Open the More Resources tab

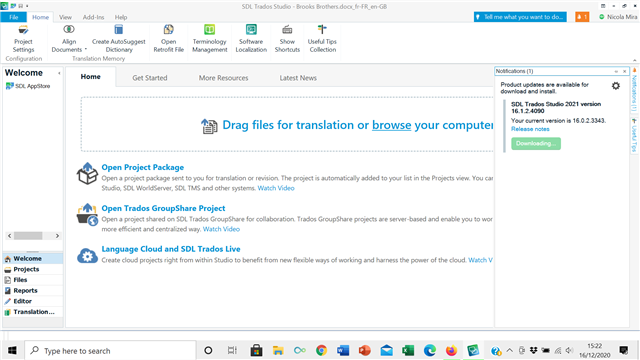click(x=223, y=78)
